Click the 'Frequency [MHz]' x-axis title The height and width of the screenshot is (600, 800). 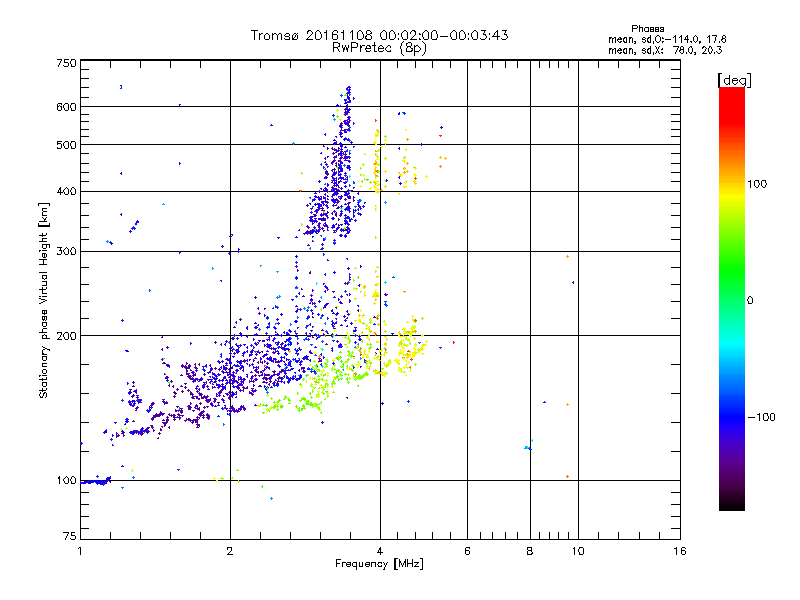(379, 564)
